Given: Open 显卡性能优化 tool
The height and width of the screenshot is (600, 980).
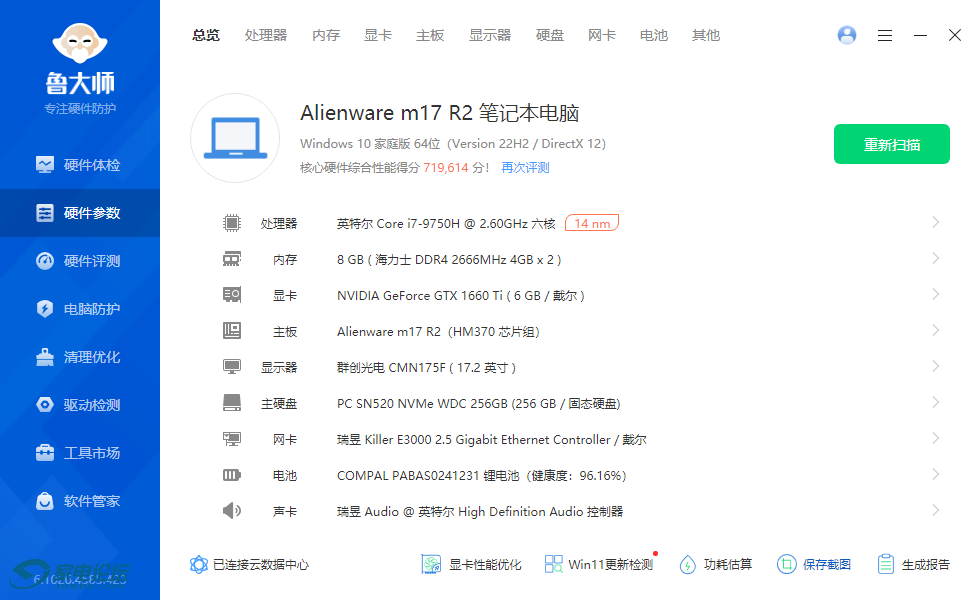Looking at the screenshot, I should tap(471, 565).
